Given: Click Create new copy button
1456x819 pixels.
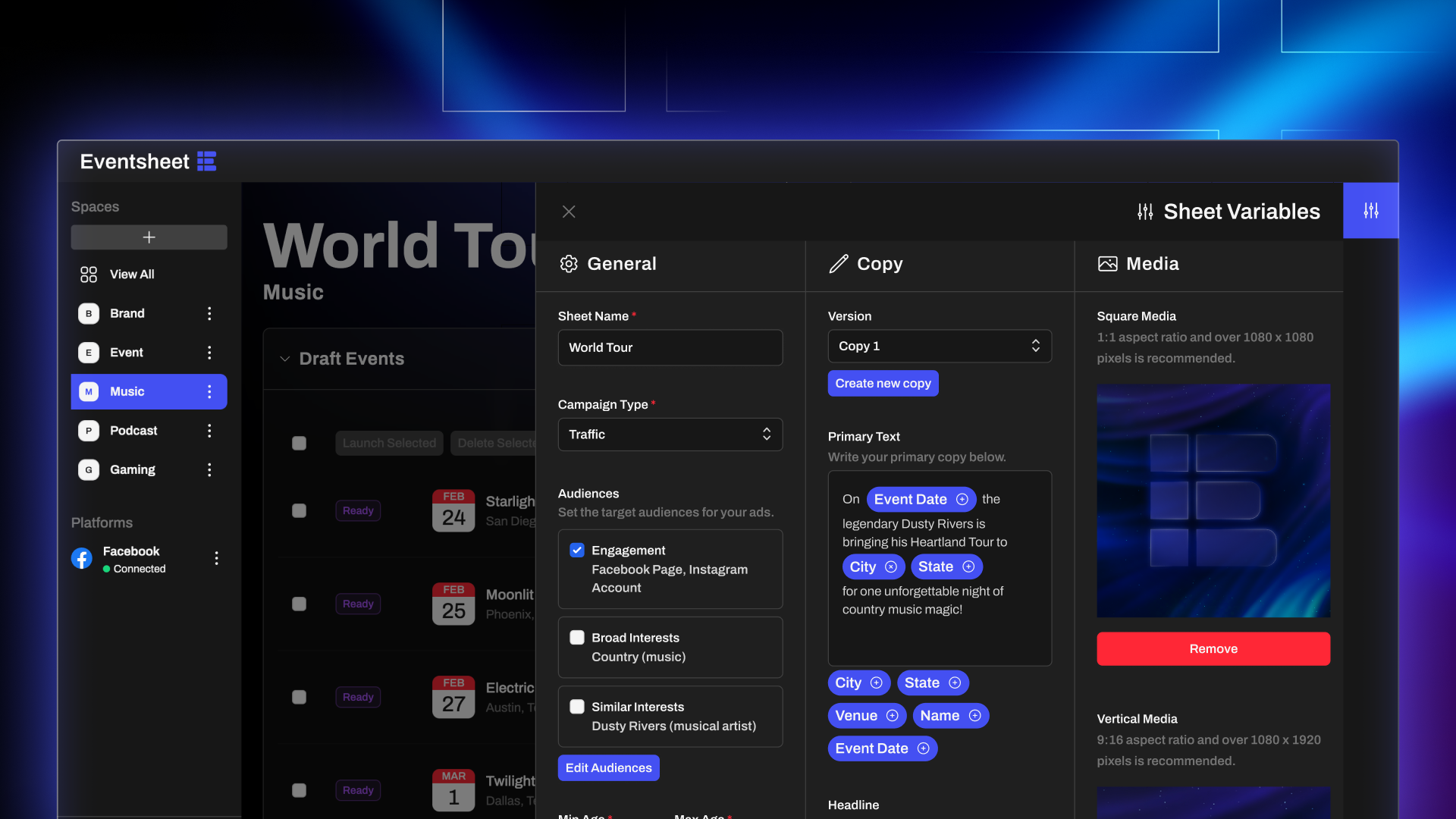Looking at the screenshot, I should tap(883, 384).
